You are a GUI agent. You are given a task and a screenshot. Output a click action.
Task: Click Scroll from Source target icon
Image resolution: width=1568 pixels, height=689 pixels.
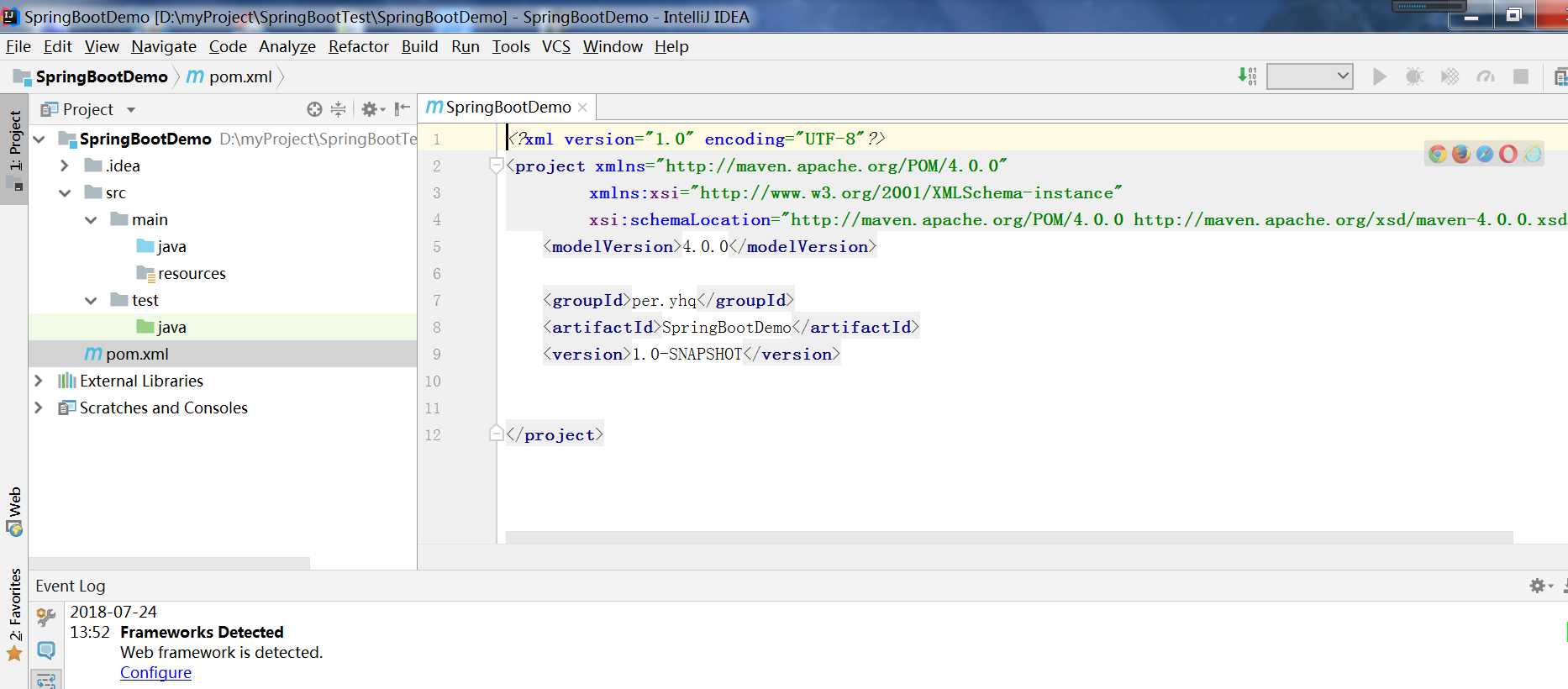coord(314,108)
